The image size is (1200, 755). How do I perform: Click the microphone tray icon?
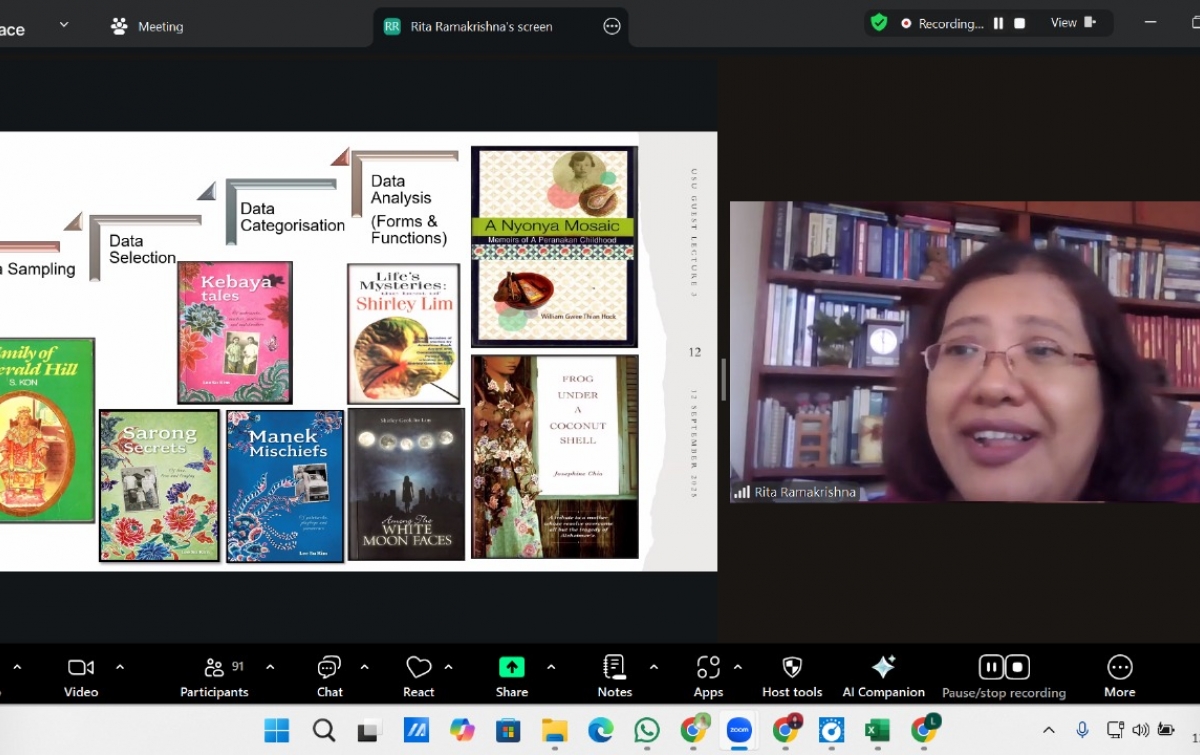tap(1082, 730)
